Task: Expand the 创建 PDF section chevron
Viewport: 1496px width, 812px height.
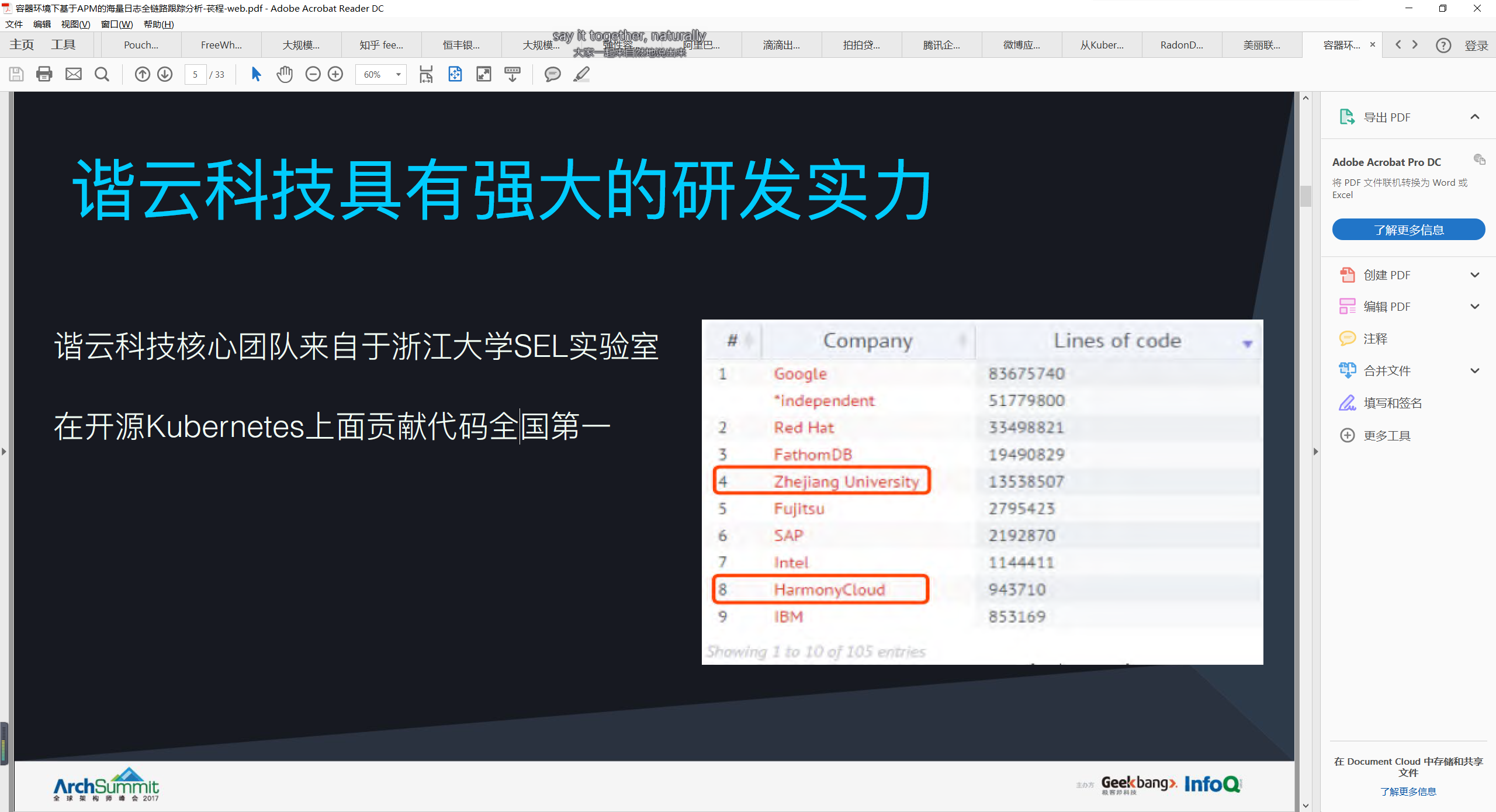Action: 1475,275
